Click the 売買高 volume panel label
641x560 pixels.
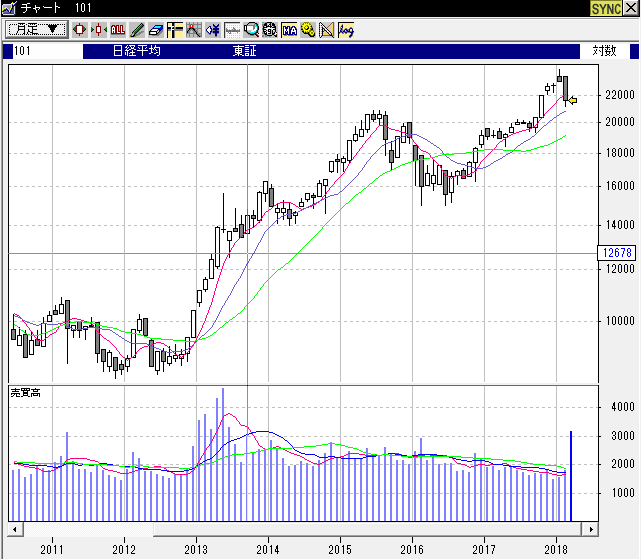pos(25,393)
